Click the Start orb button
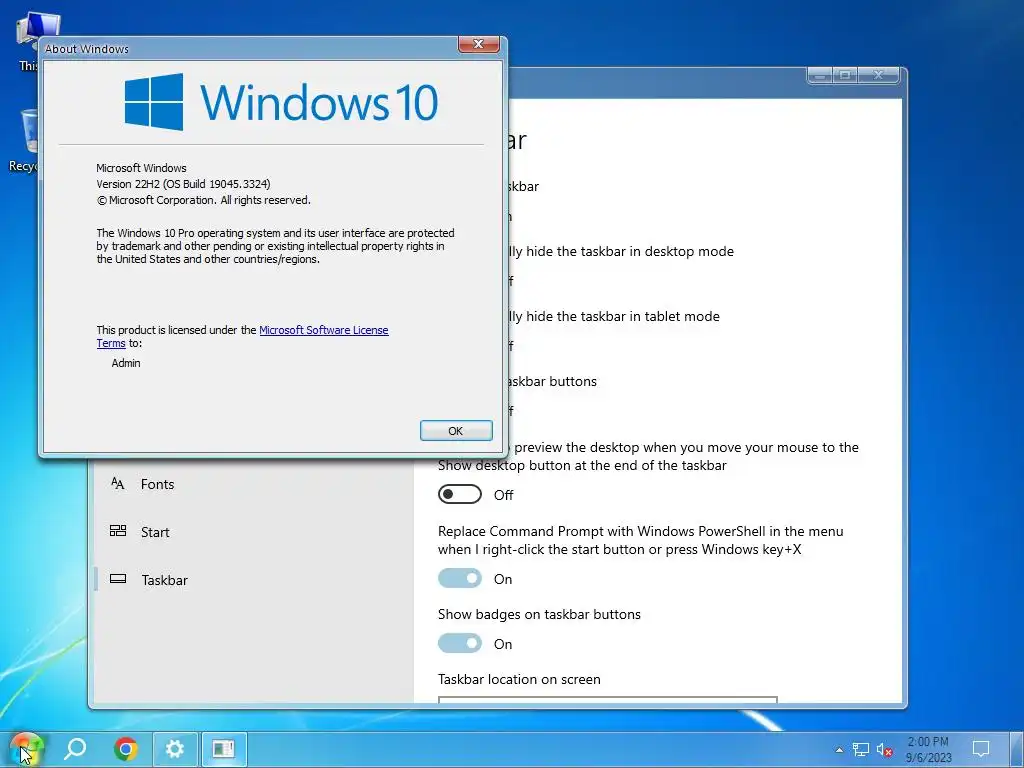The image size is (1024, 768). point(25,749)
